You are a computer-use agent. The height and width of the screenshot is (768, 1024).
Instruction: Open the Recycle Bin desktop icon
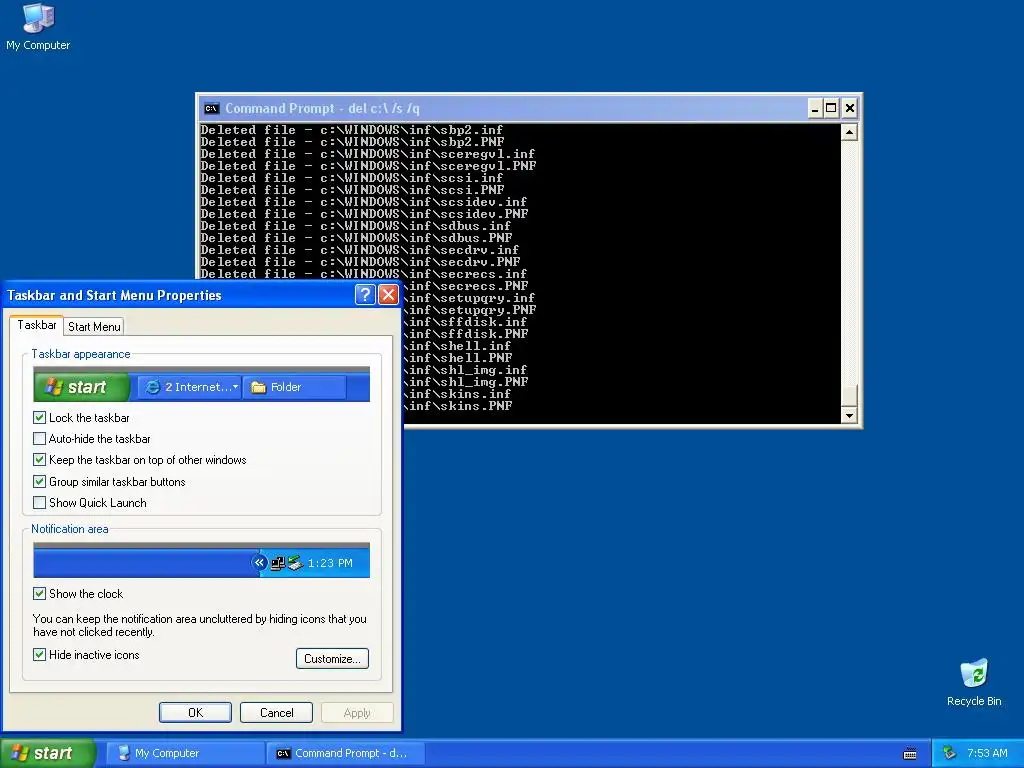[974, 682]
